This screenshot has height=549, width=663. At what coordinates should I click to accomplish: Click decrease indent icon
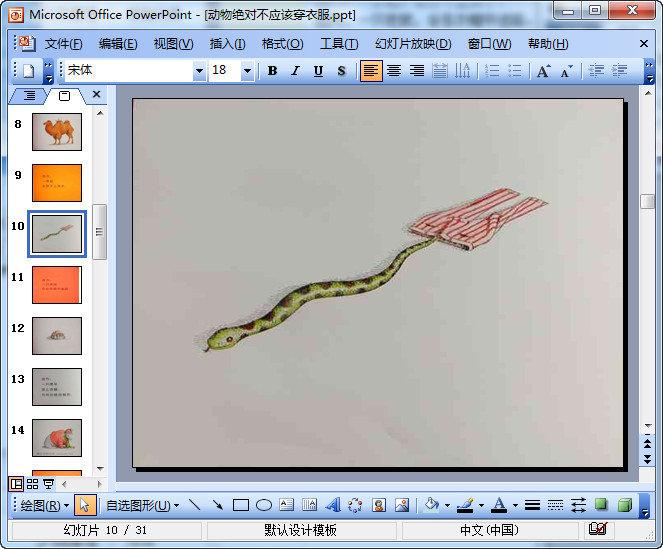[x=596, y=71]
